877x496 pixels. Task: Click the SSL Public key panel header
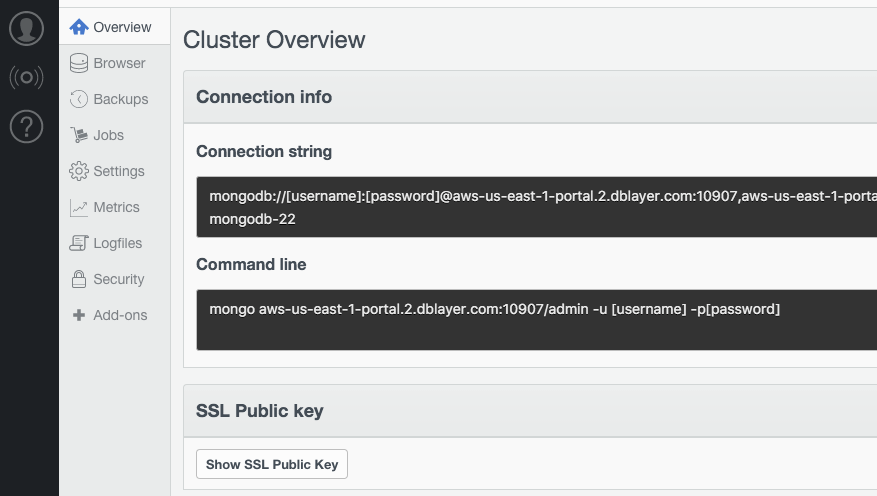(x=530, y=410)
